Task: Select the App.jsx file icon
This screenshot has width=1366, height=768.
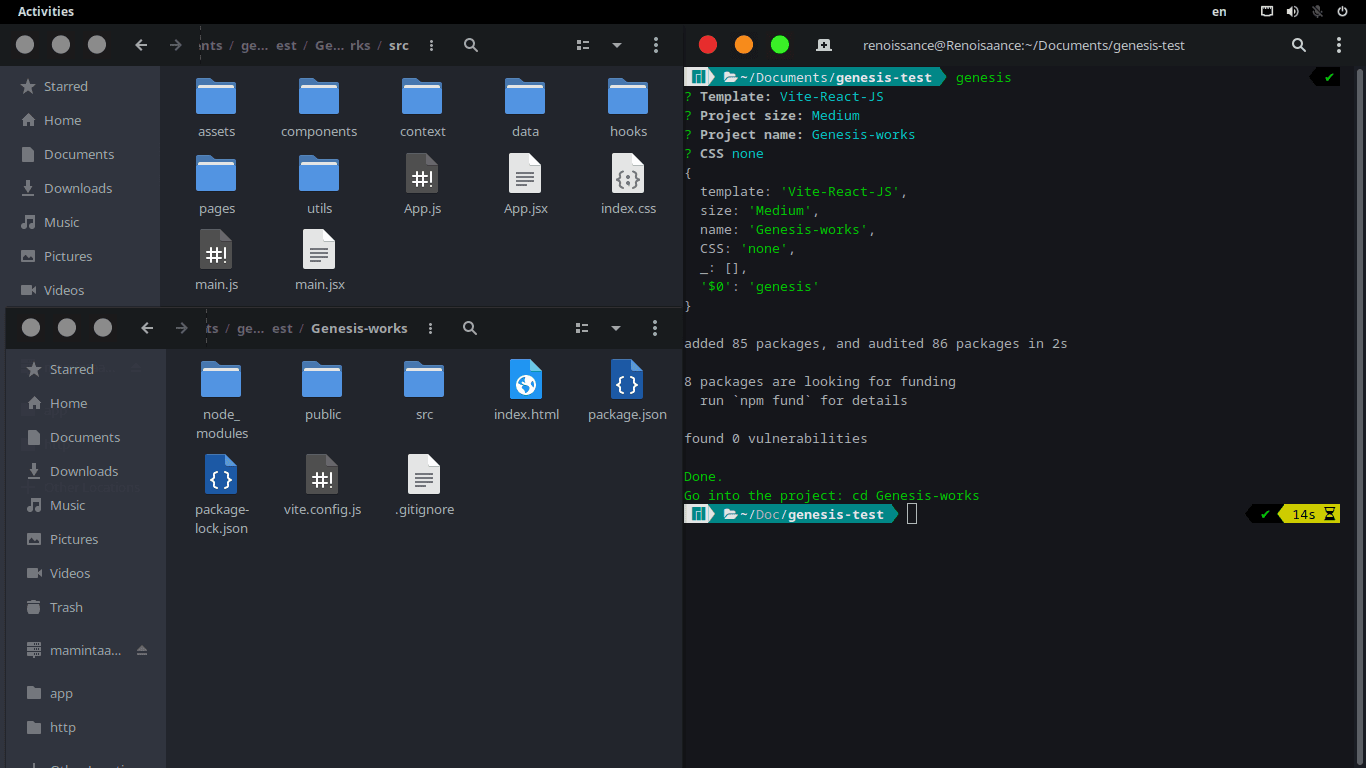Action: pos(525,174)
